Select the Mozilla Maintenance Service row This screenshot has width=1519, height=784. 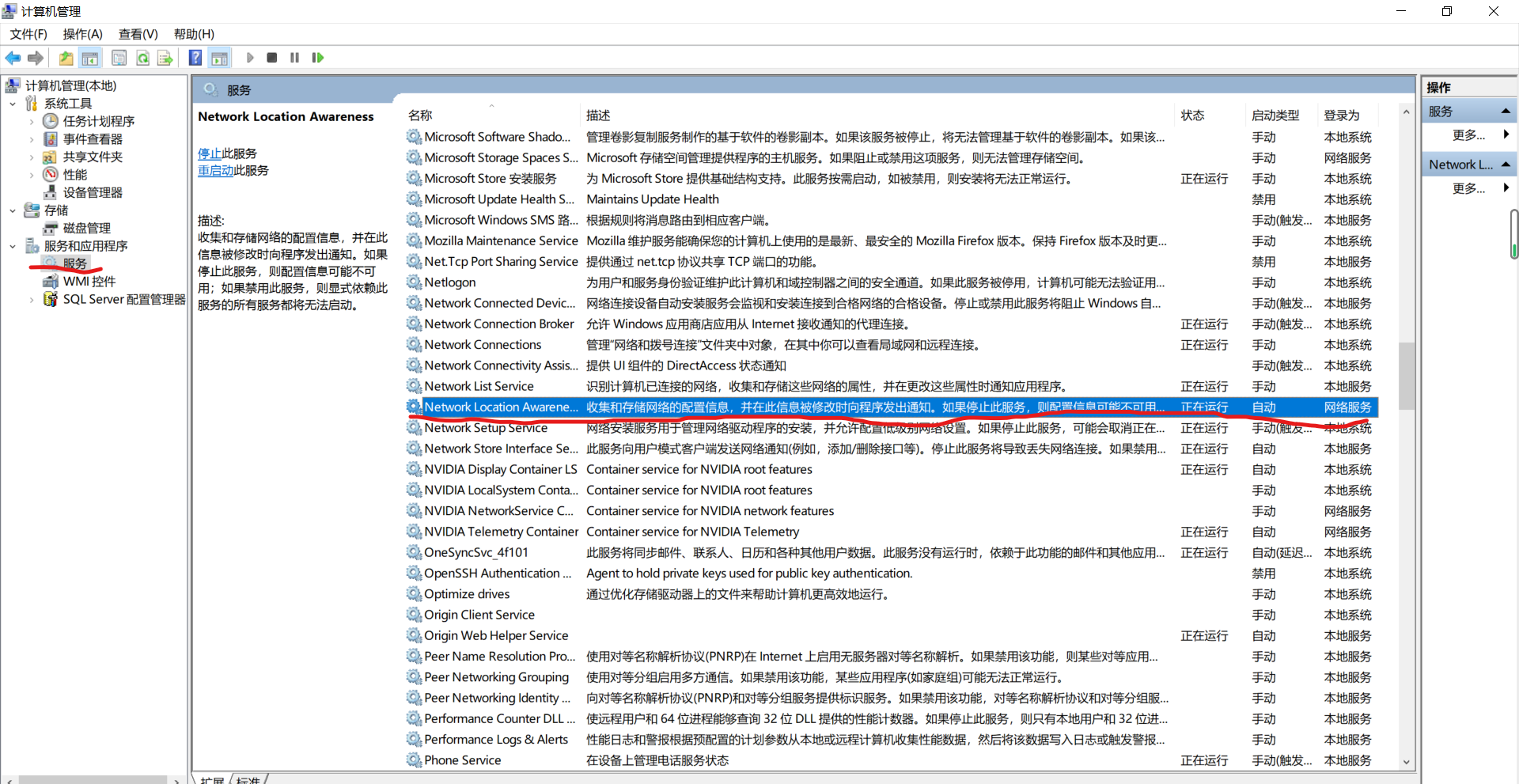892,241
